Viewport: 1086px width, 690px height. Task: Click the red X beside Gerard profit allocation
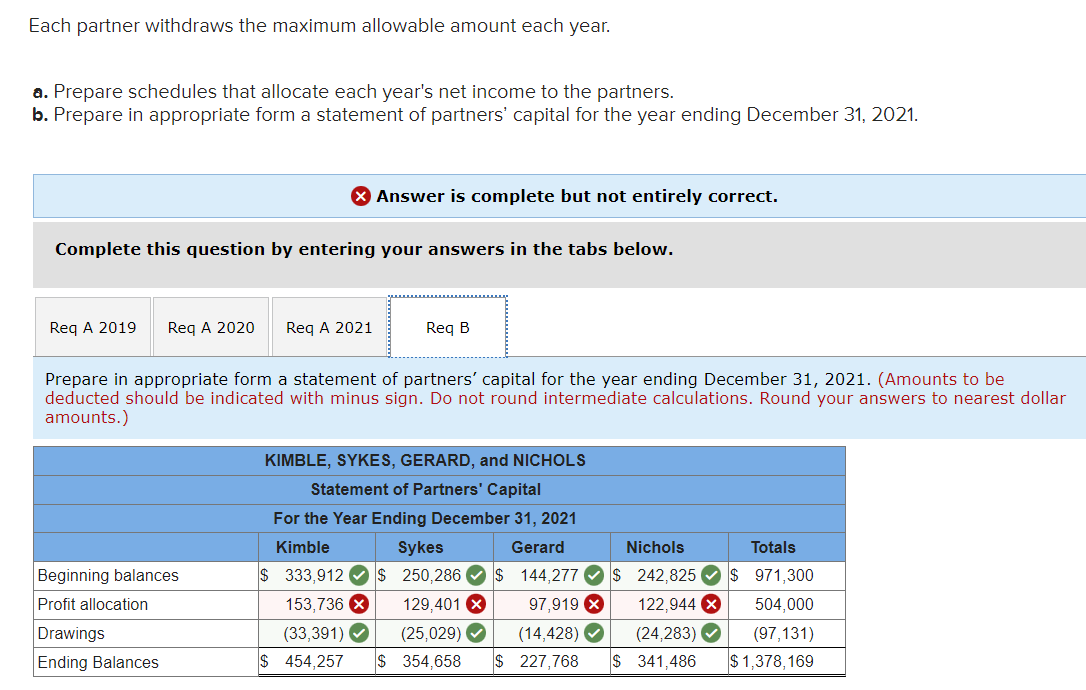click(x=594, y=604)
